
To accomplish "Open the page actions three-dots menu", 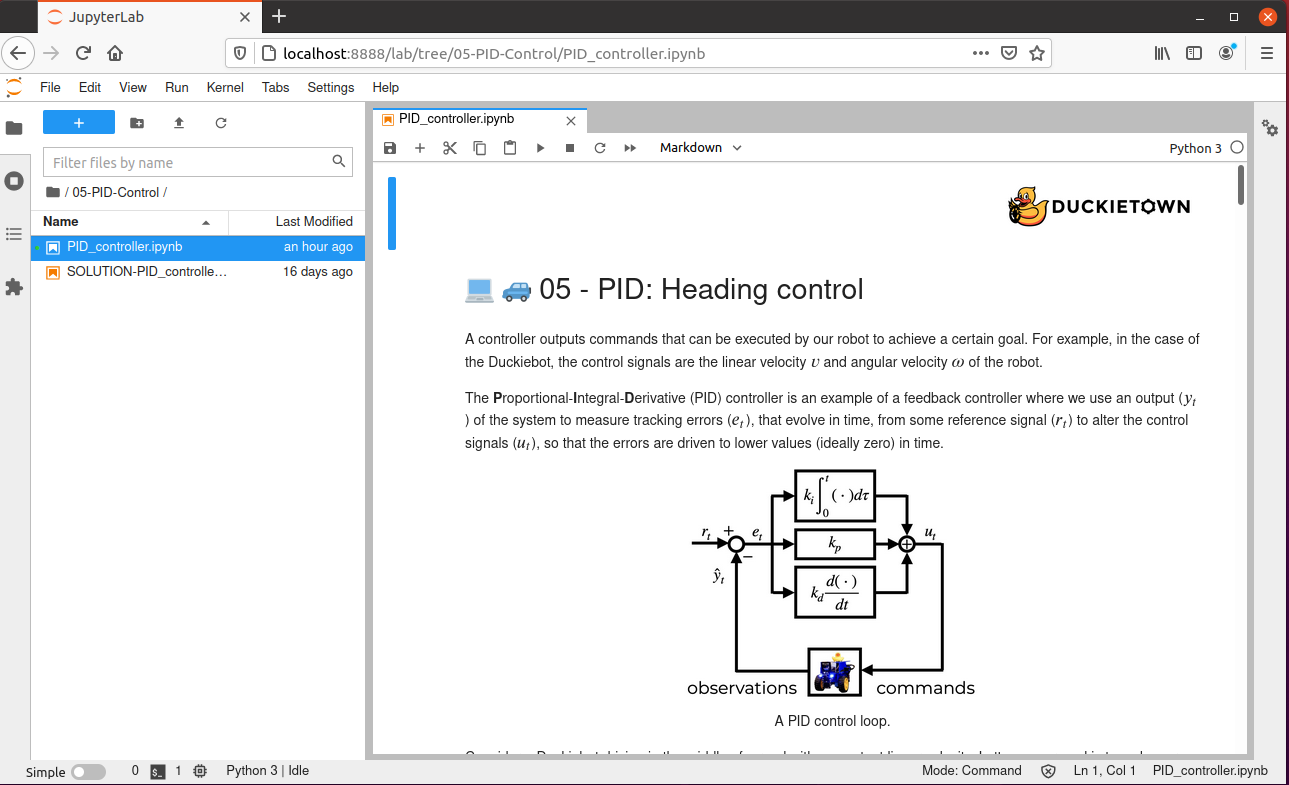I will pos(982,53).
